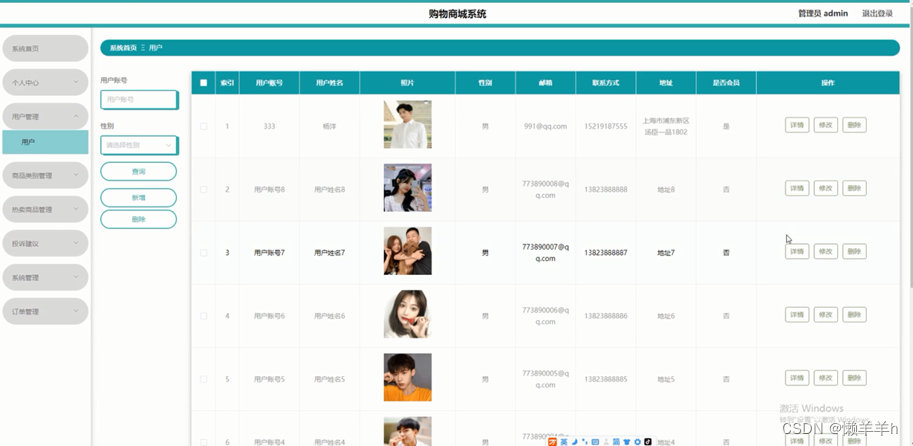The image size is (913, 446).
Task: Toggle English mode on the IME bar
Action: pos(564,442)
